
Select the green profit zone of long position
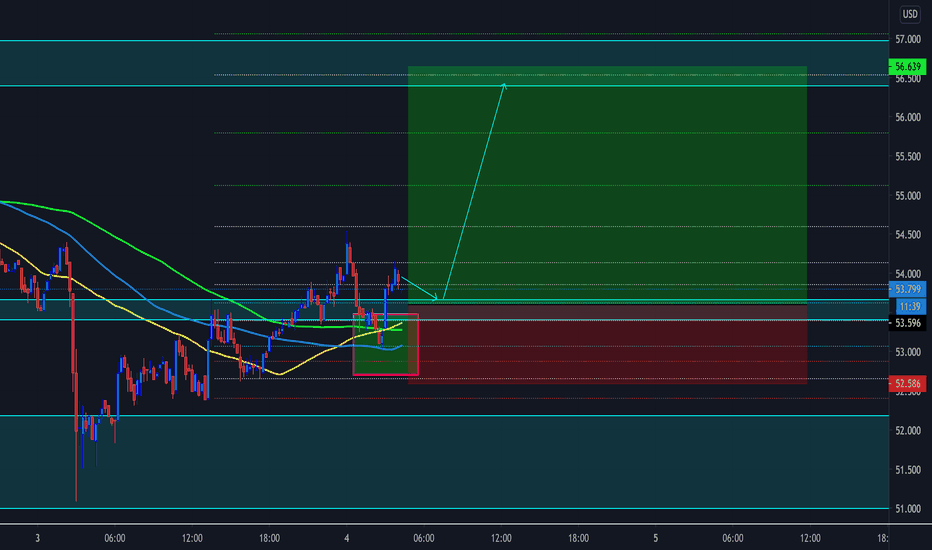607,184
